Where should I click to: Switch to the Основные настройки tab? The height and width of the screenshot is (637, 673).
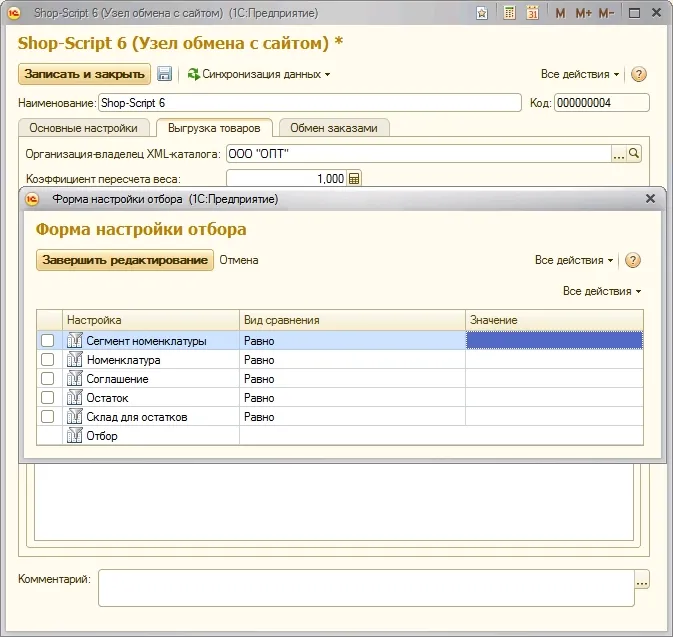click(x=84, y=128)
